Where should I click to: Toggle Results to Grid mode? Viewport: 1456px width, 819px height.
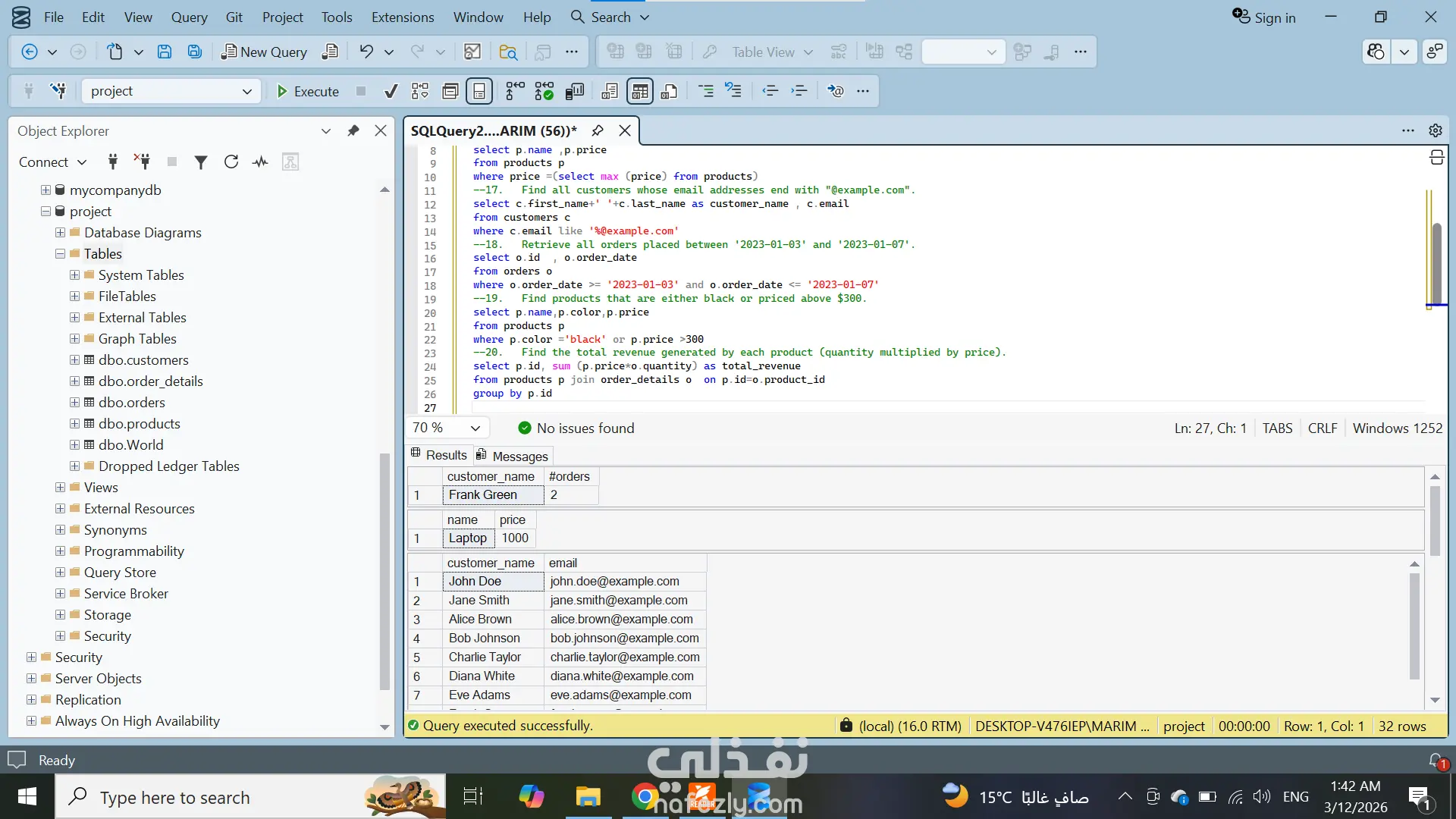pyautogui.click(x=639, y=92)
